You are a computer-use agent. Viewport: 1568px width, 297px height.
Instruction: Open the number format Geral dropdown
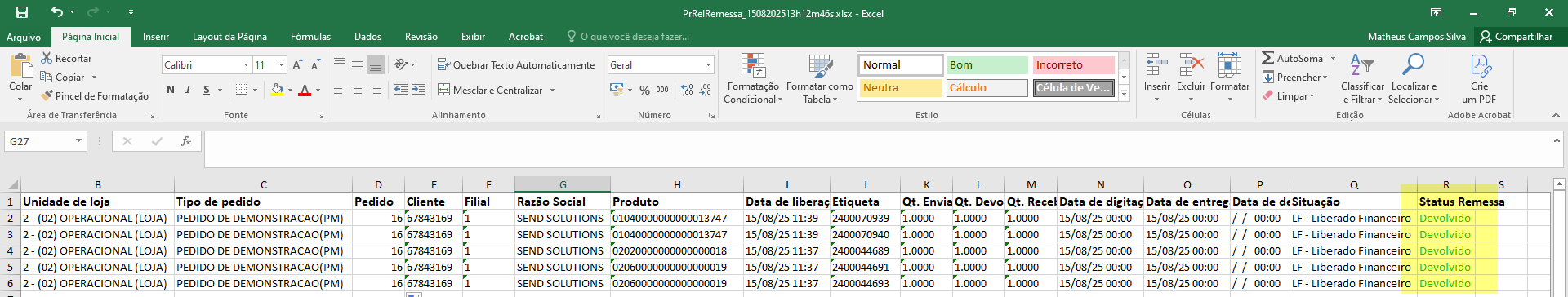click(x=708, y=64)
